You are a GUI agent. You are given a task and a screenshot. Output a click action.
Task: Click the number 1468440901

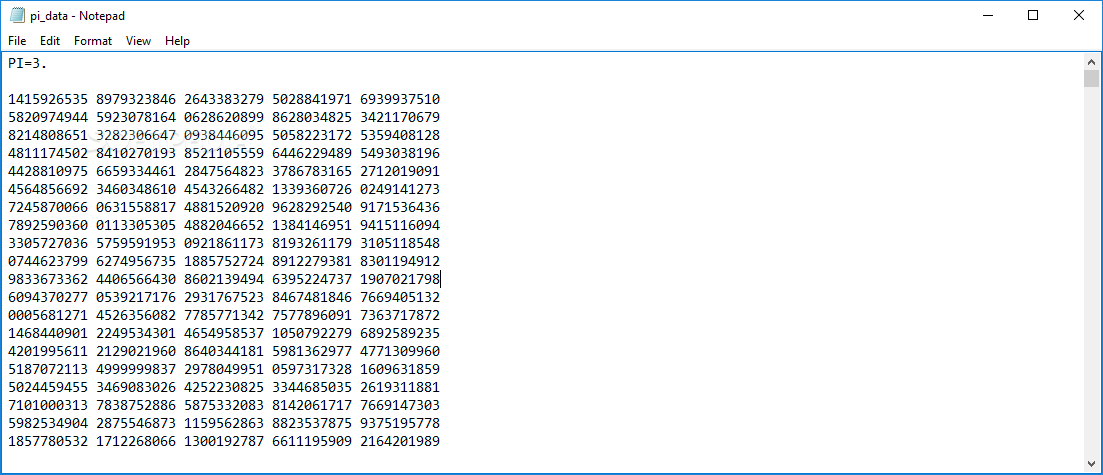(x=49, y=334)
